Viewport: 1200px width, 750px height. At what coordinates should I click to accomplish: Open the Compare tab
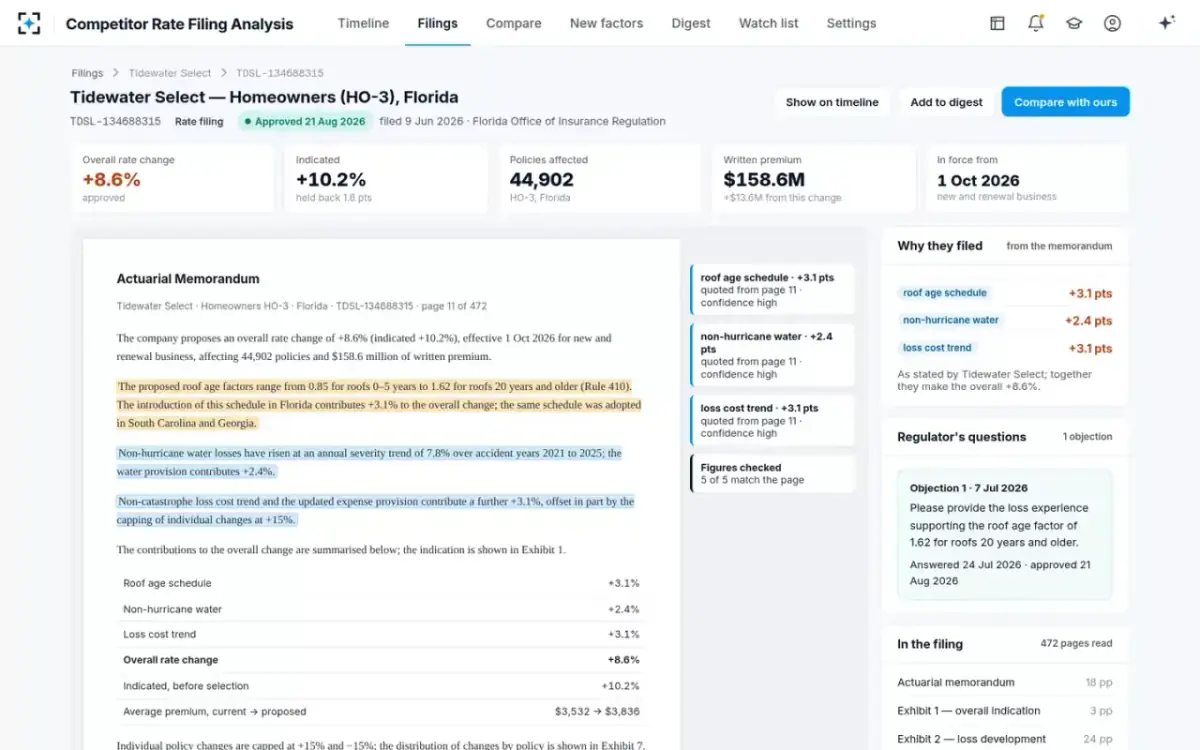(x=514, y=23)
